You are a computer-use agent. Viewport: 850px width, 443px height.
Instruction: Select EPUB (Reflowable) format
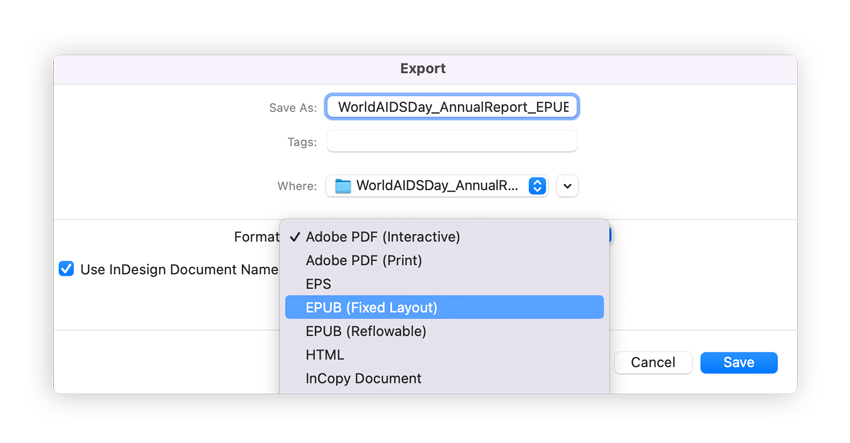coord(444,331)
